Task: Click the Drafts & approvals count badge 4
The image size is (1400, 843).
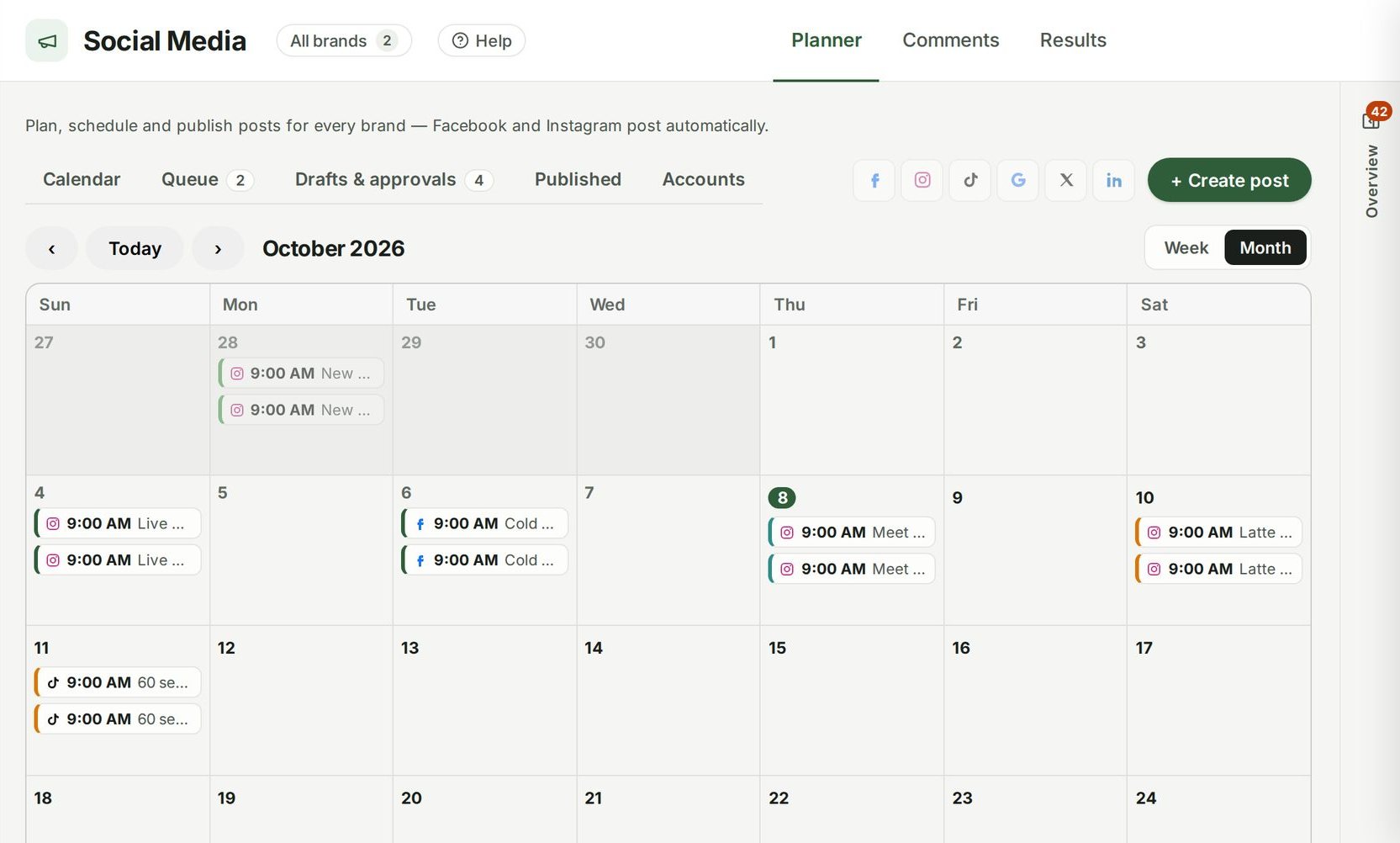Action: pos(478,180)
